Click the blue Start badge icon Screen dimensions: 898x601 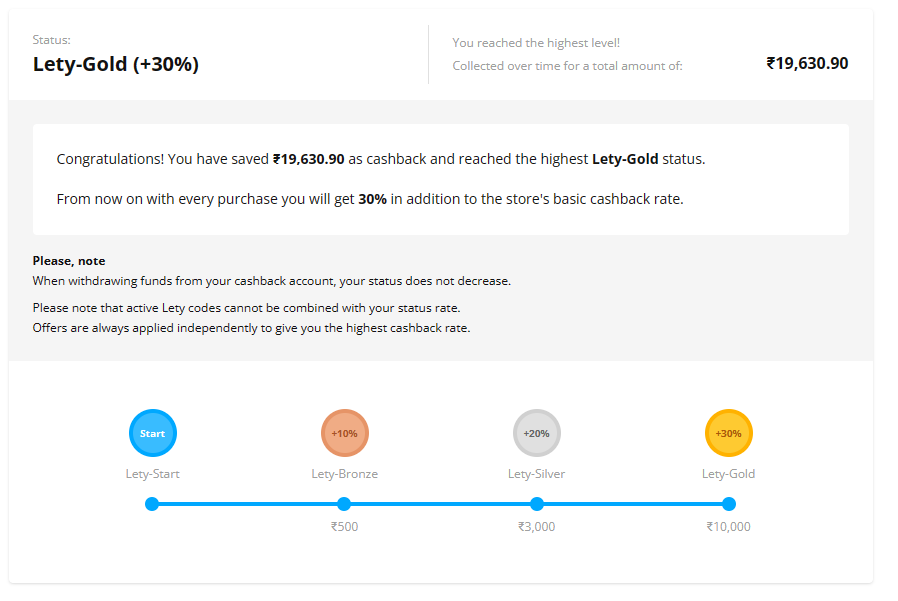tap(153, 433)
